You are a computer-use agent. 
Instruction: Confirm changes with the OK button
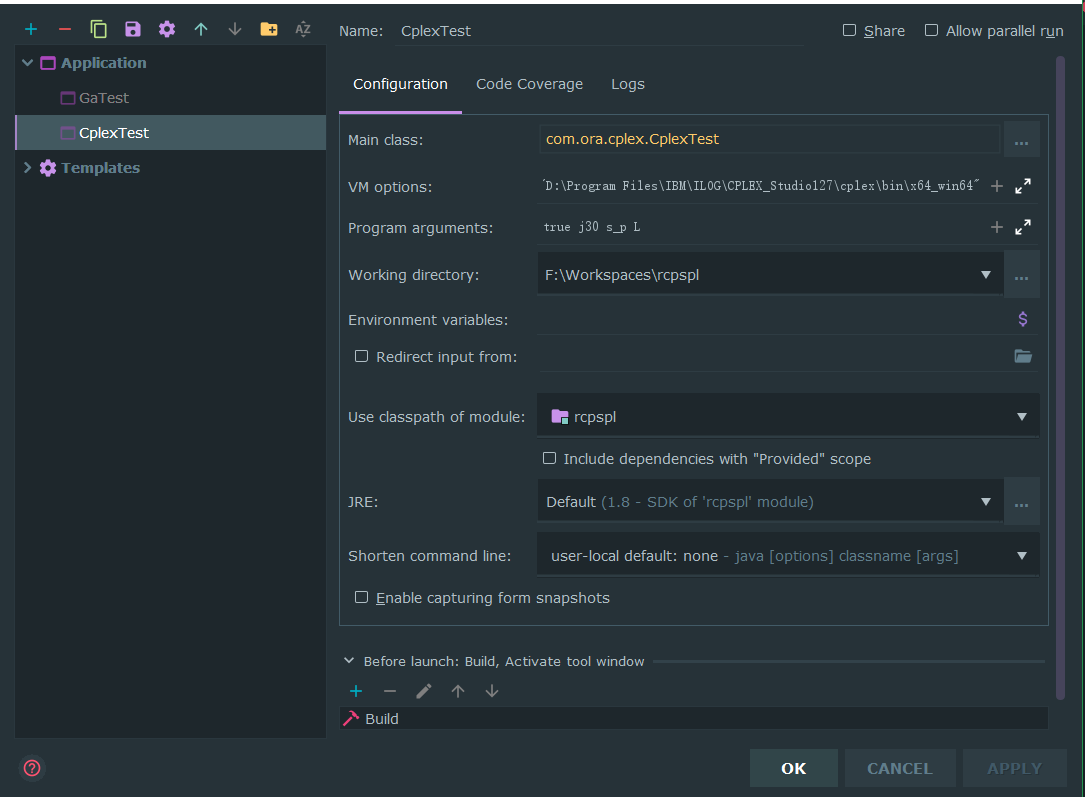click(793, 768)
